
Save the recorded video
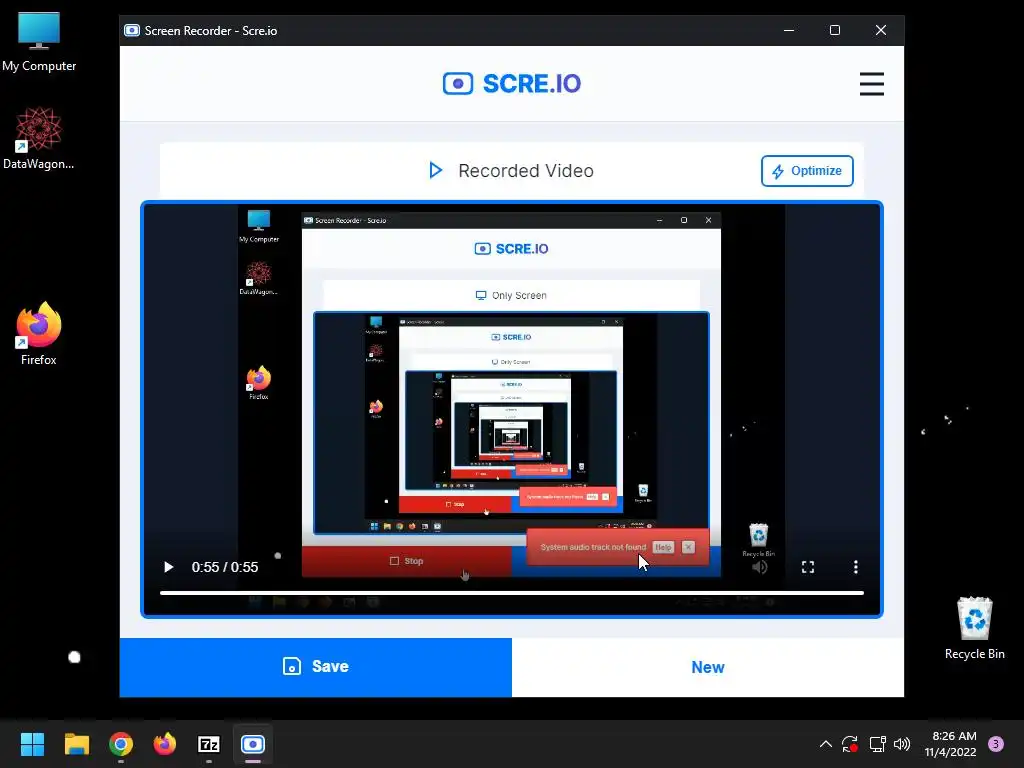tap(315, 667)
